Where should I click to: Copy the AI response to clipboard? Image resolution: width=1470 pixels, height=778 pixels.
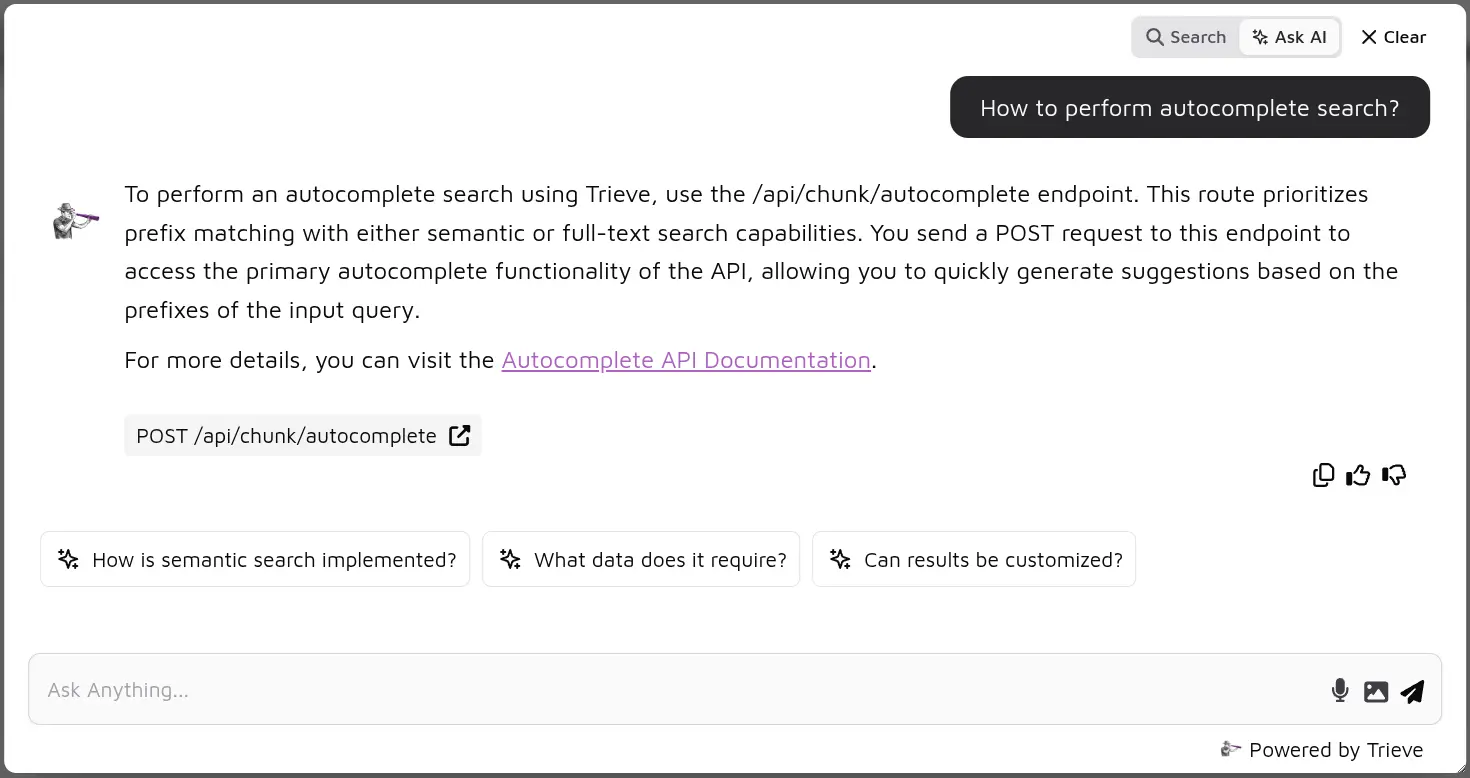(1323, 475)
